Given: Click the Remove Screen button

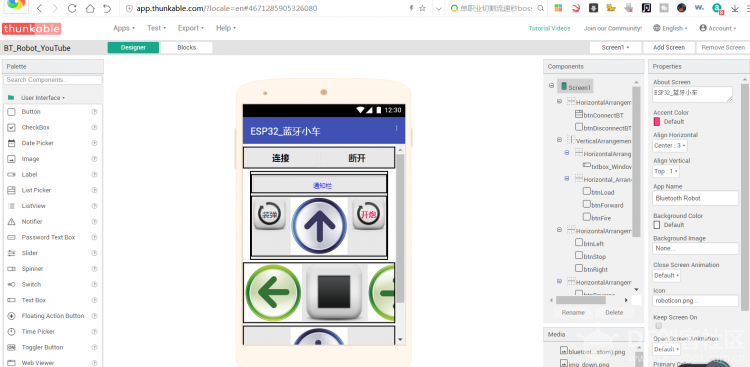Looking at the screenshot, I should coord(723,47).
